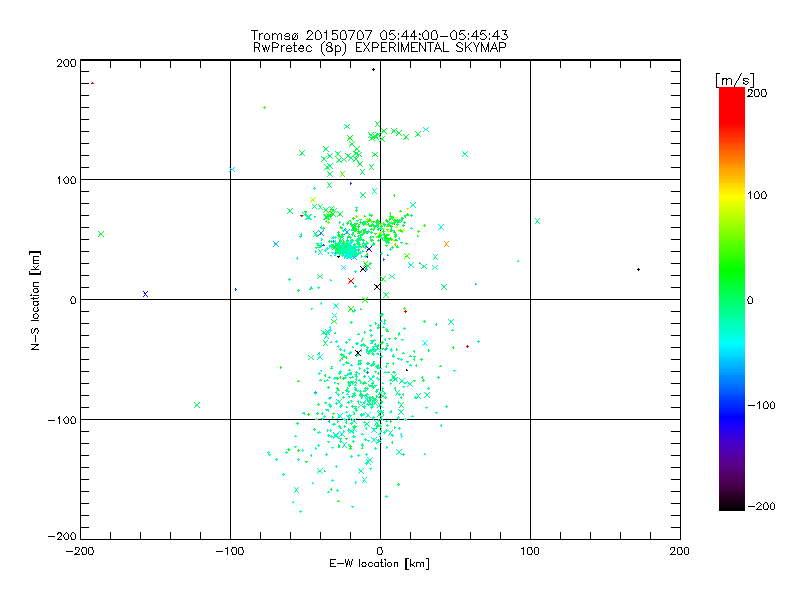Click the orange X marker east of center

point(446,244)
